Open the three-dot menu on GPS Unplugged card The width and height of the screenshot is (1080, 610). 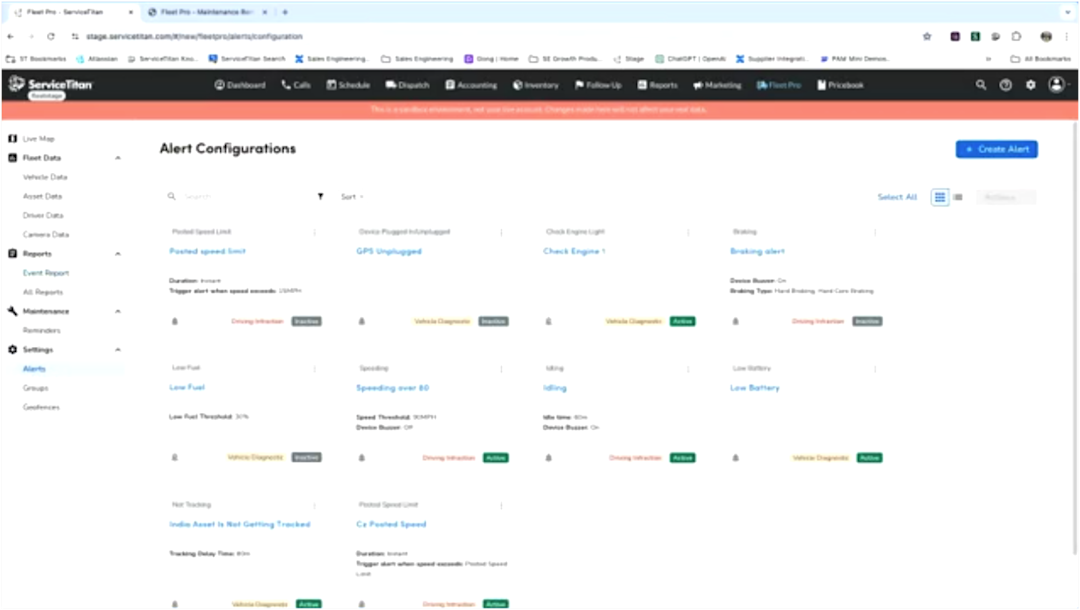tap(501, 232)
